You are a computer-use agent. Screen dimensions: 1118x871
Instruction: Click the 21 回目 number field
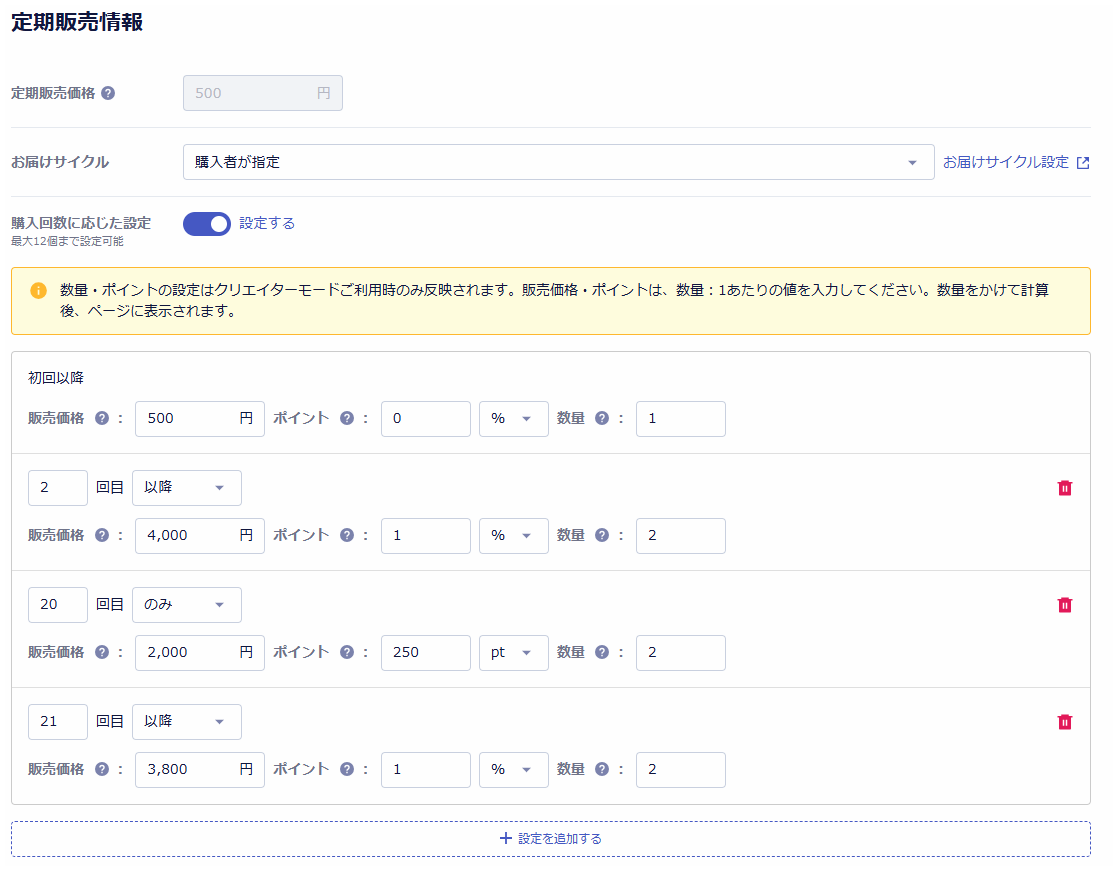(x=57, y=722)
